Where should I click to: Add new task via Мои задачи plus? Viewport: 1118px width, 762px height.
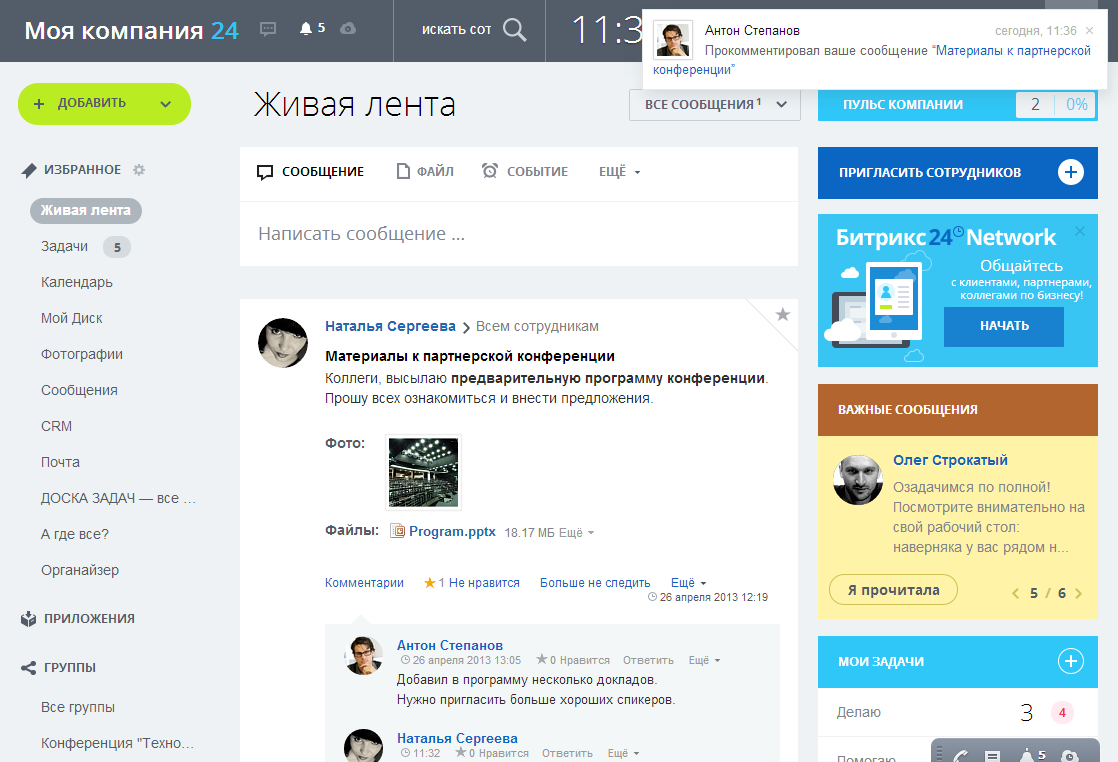(x=1070, y=661)
